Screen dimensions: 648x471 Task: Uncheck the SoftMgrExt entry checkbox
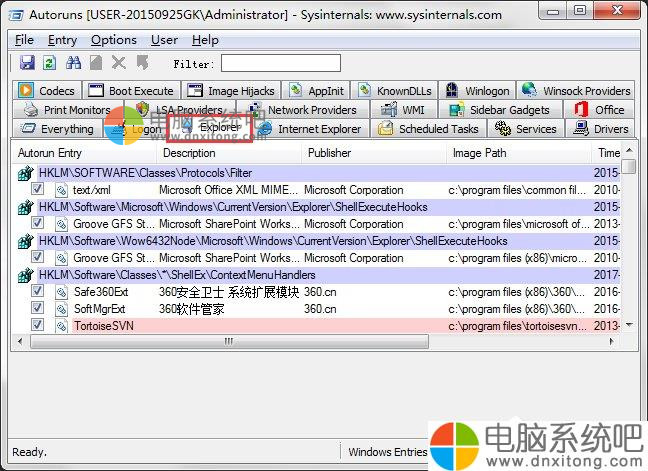38,308
